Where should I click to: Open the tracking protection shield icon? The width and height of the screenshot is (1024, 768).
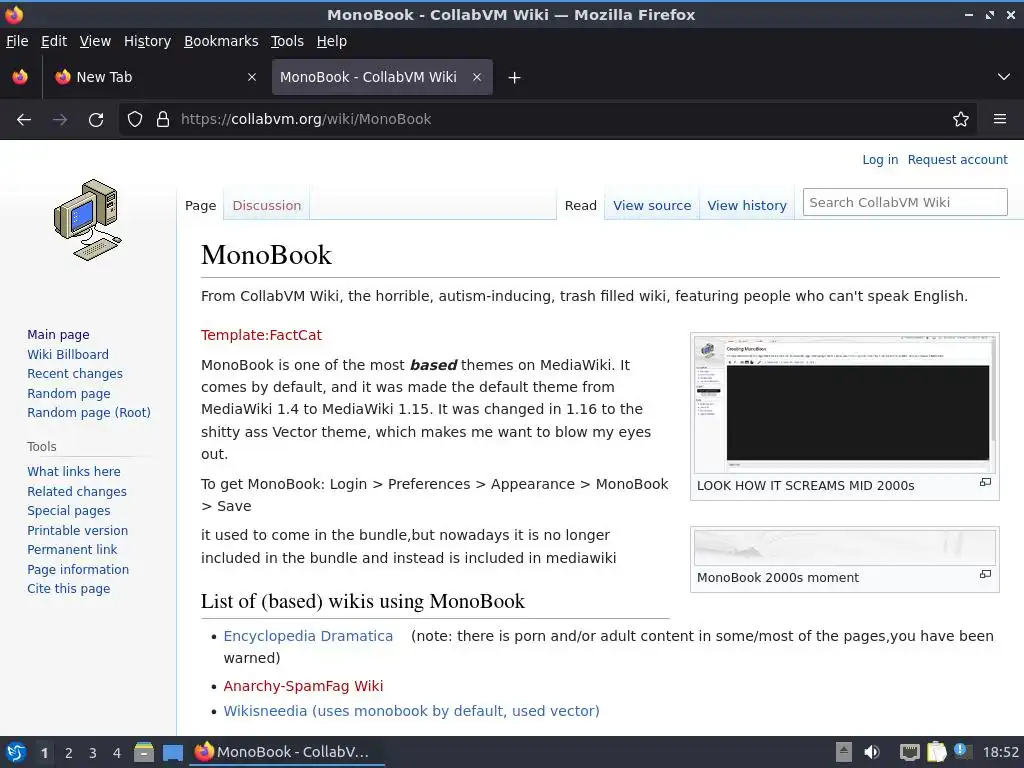pyautogui.click(x=135, y=120)
